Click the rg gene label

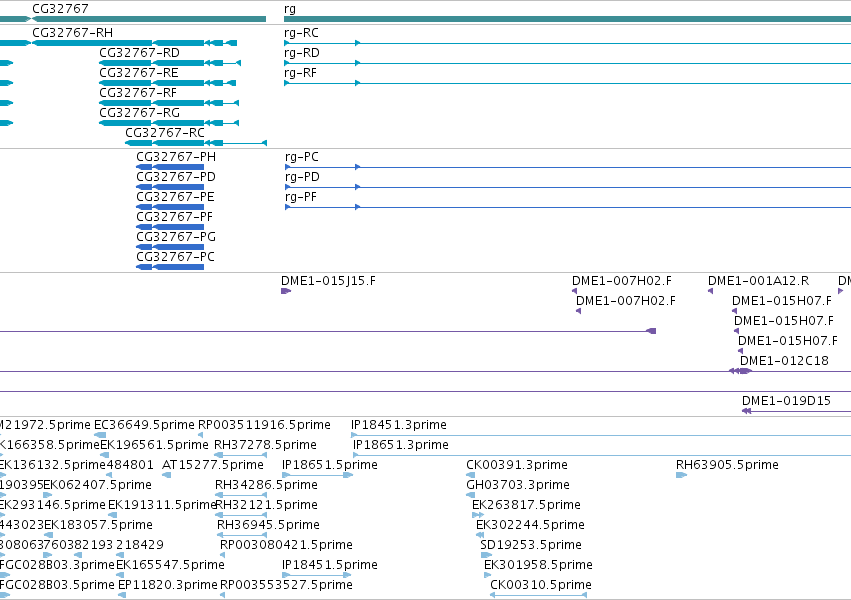click(290, 9)
